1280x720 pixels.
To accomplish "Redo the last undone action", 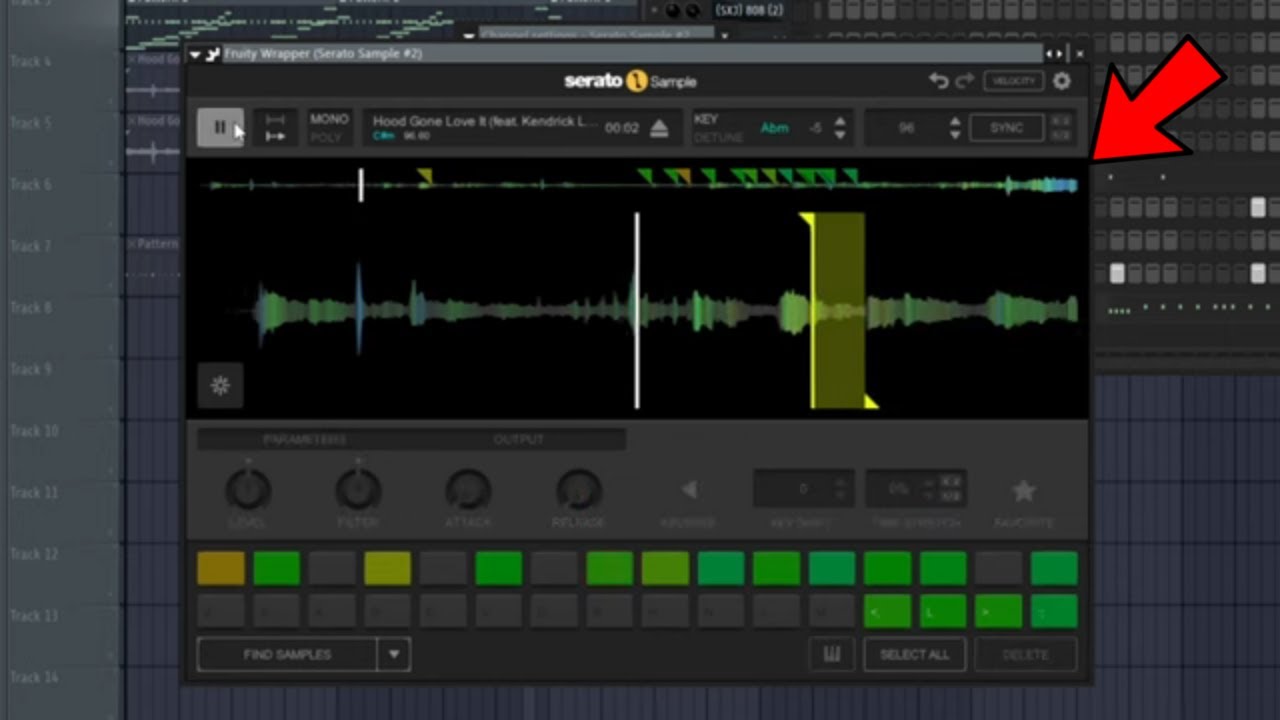I will click(x=964, y=81).
